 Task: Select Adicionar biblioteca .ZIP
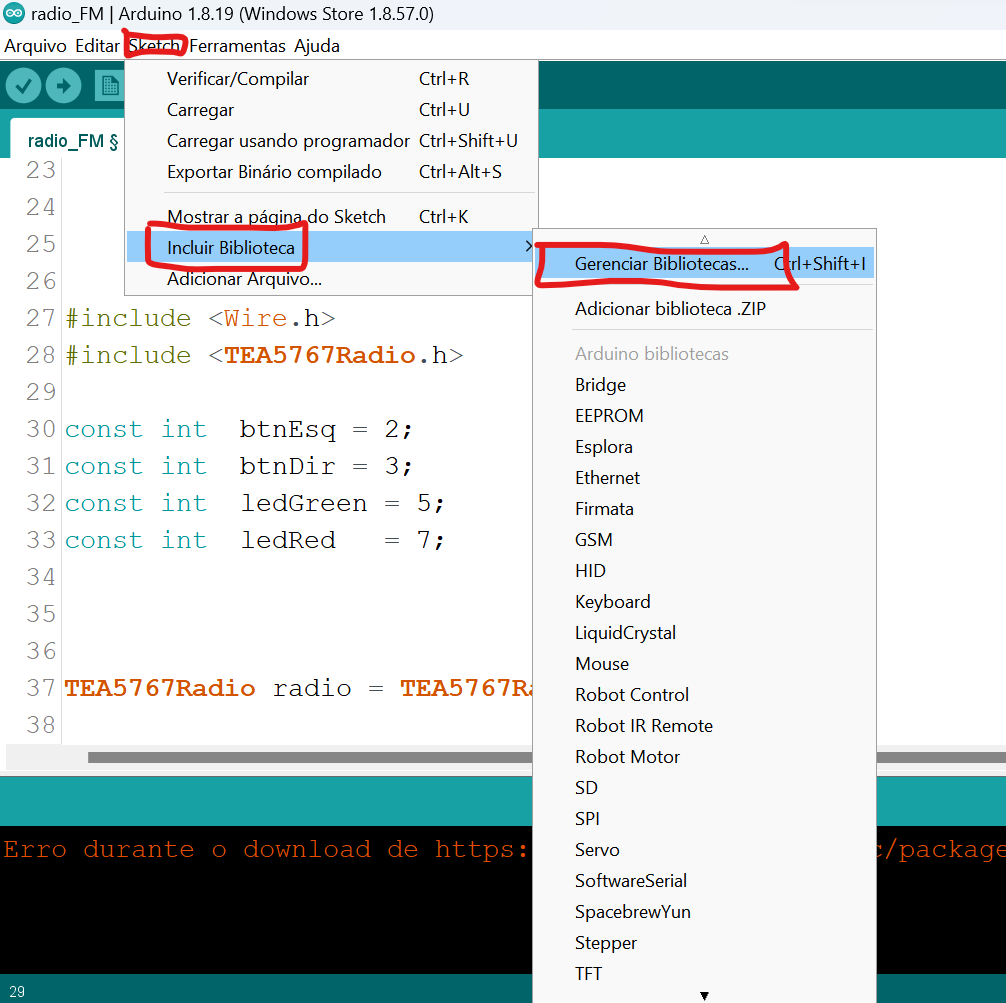click(704, 309)
